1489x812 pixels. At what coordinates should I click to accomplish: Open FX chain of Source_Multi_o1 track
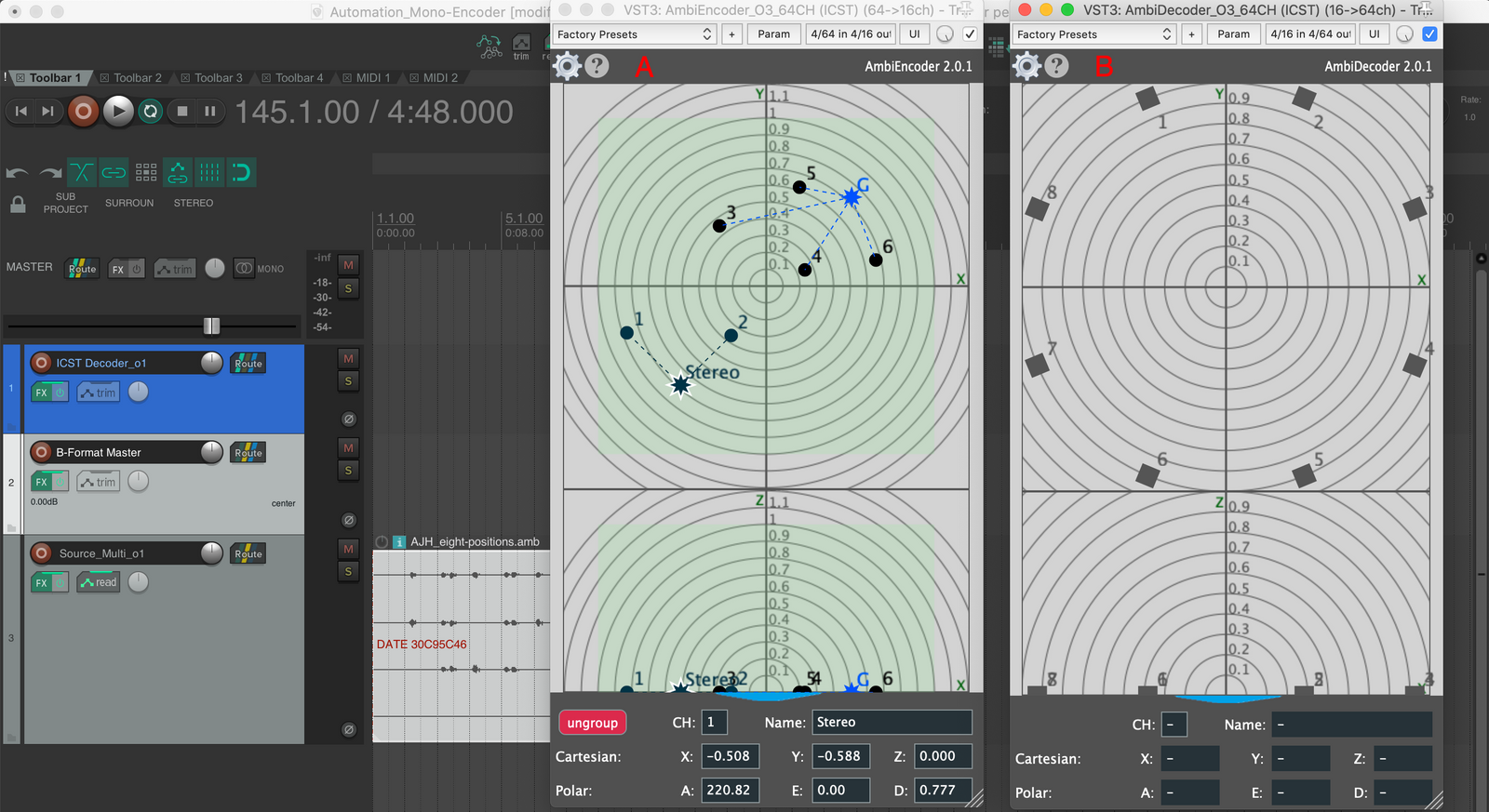[x=41, y=582]
